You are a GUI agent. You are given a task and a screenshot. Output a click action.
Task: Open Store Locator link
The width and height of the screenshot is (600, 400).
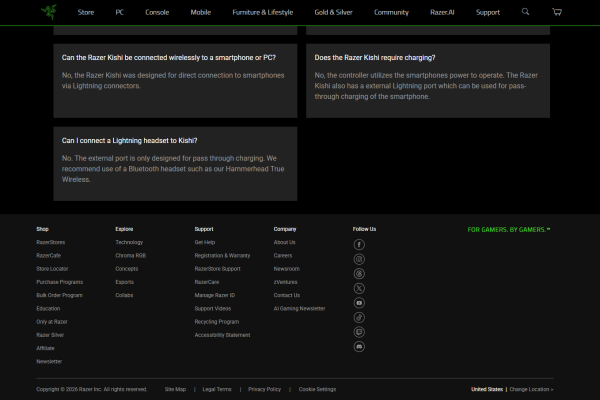tap(52, 269)
